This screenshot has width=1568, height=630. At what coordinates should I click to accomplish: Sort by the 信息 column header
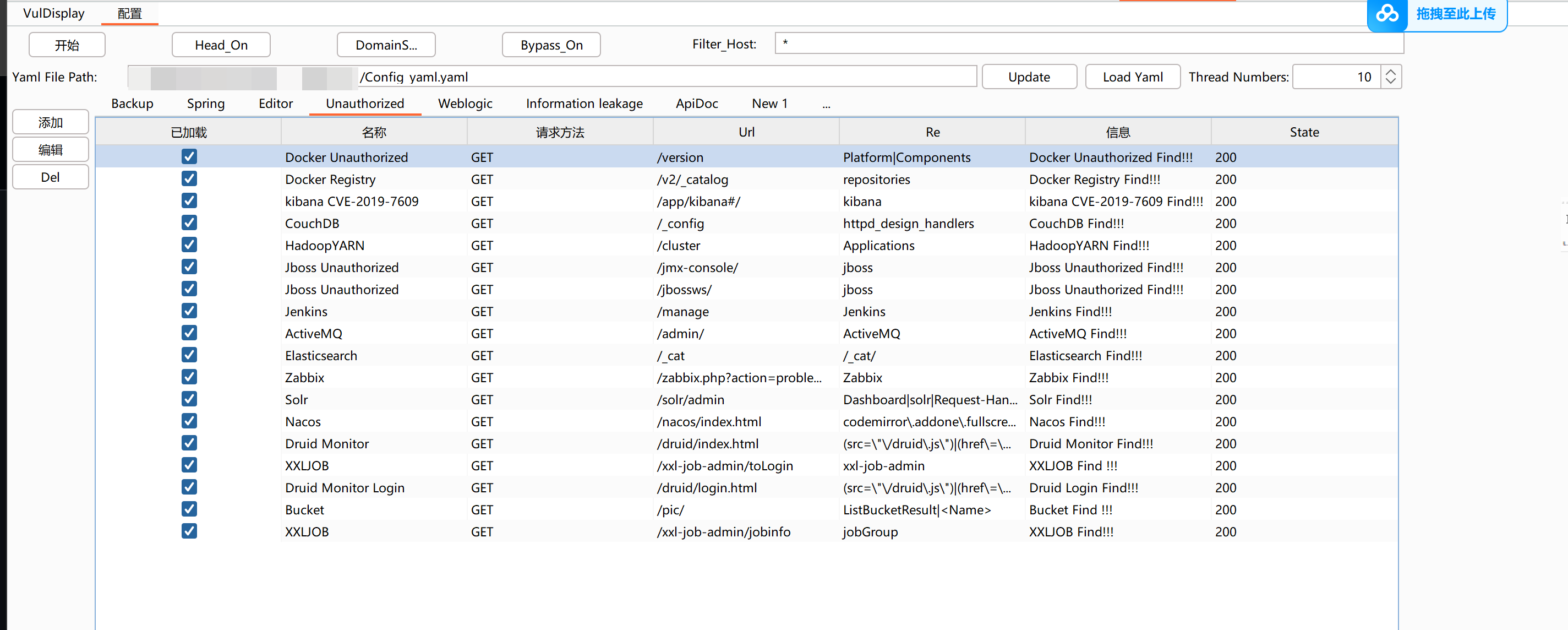point(1118,132)
